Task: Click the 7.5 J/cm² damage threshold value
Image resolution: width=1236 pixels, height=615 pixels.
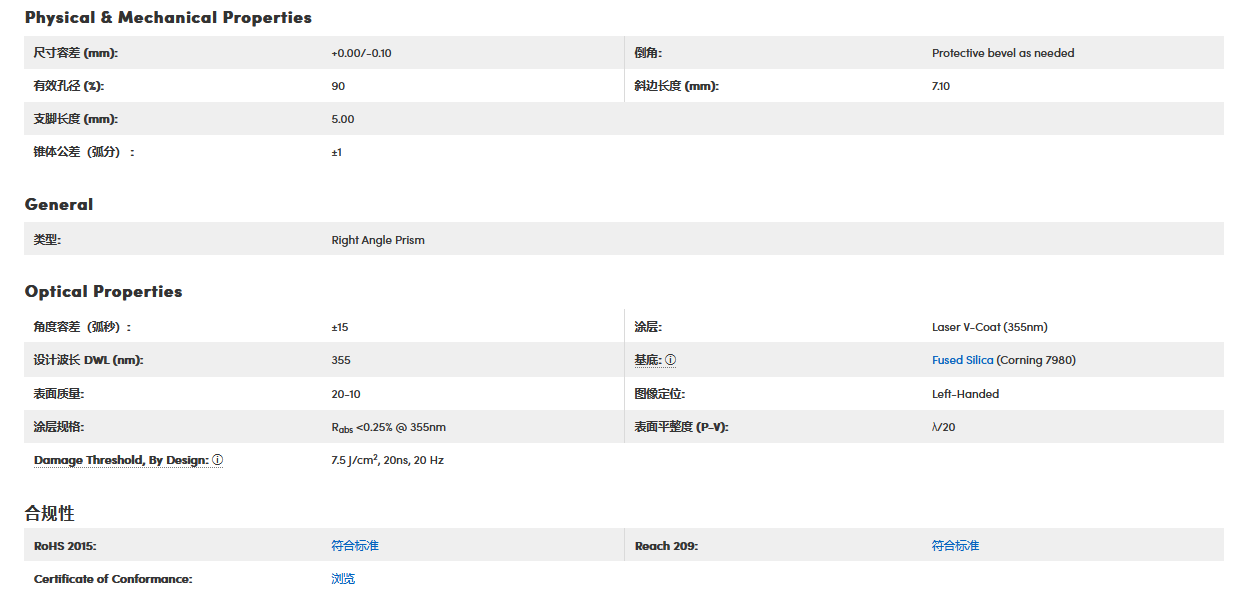Action: click(x=387, y=460)
